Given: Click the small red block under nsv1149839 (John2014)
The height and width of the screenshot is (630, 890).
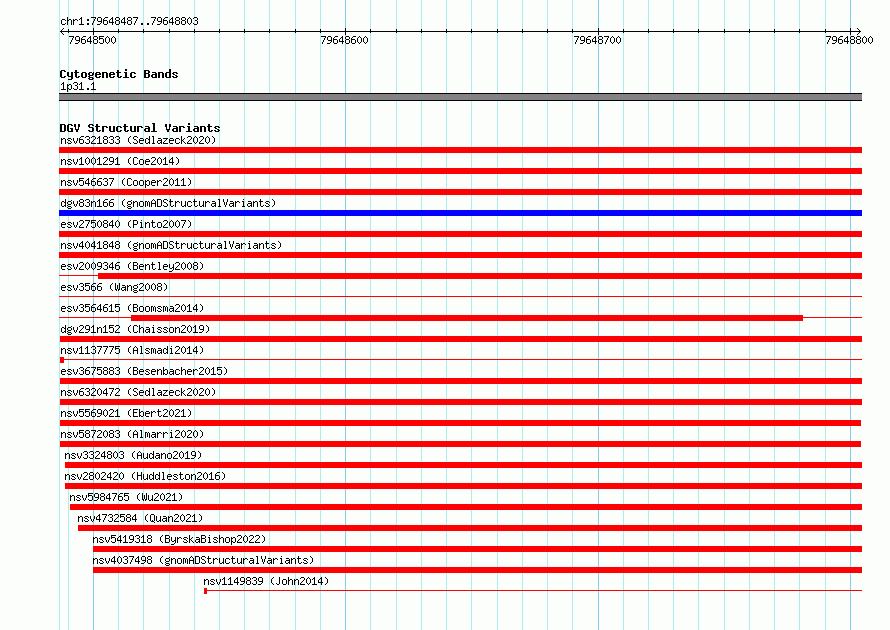Looking at the screenshot, I should point(205,591).
